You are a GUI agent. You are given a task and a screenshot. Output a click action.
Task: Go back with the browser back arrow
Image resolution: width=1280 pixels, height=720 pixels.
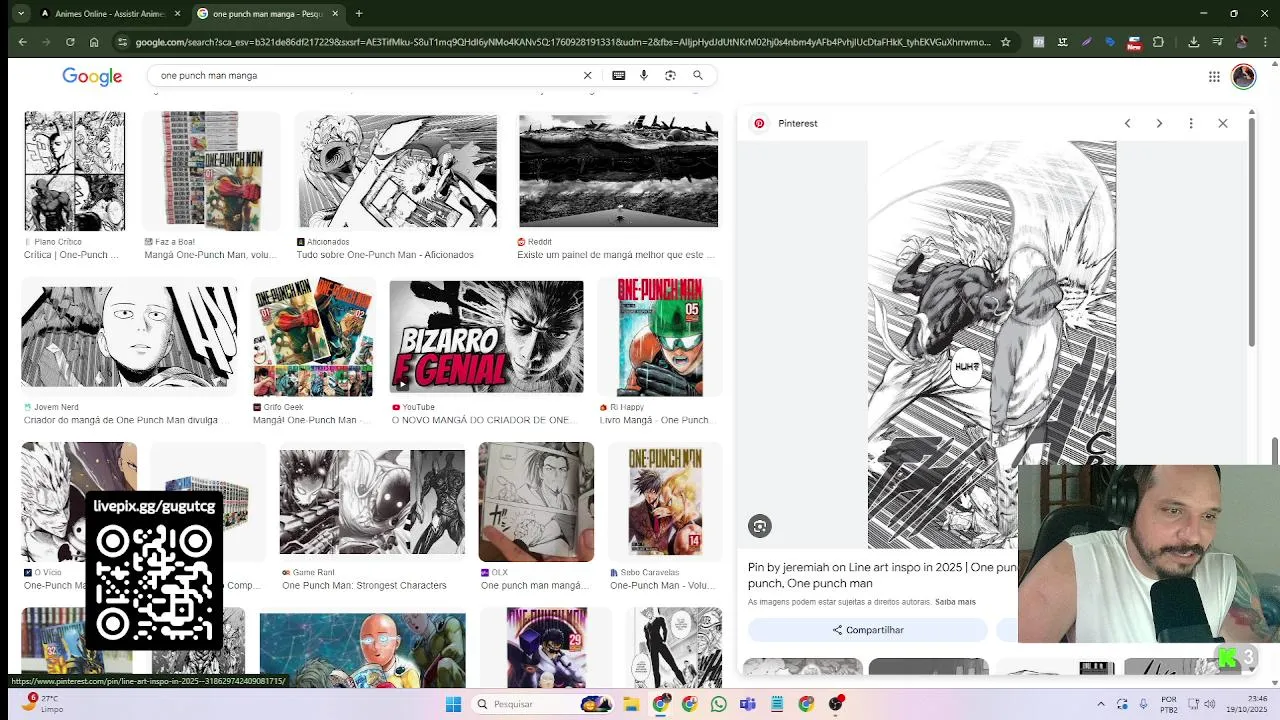(x=22, y=42)
